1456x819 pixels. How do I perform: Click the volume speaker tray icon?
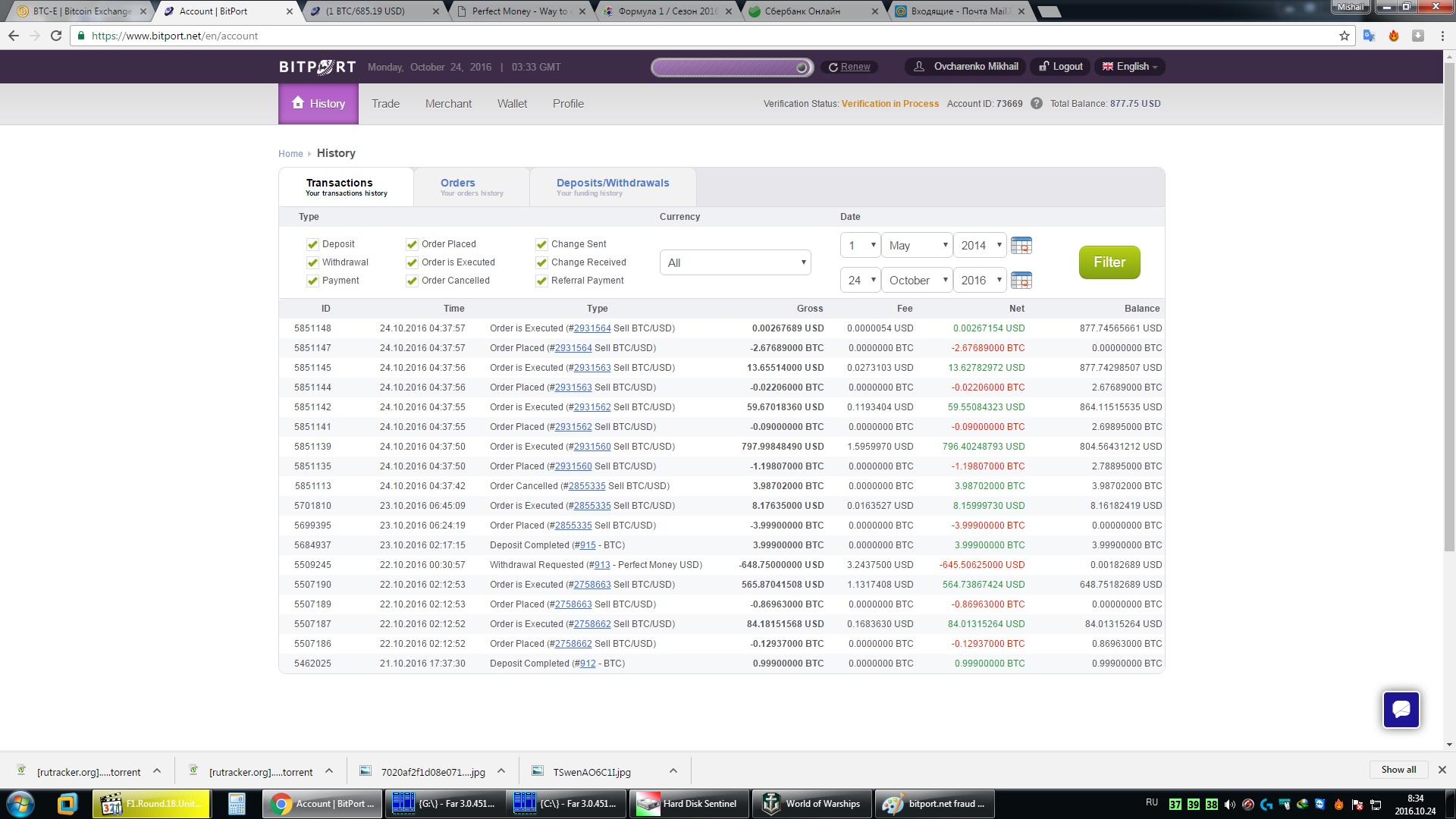[x=1229, y=805]
